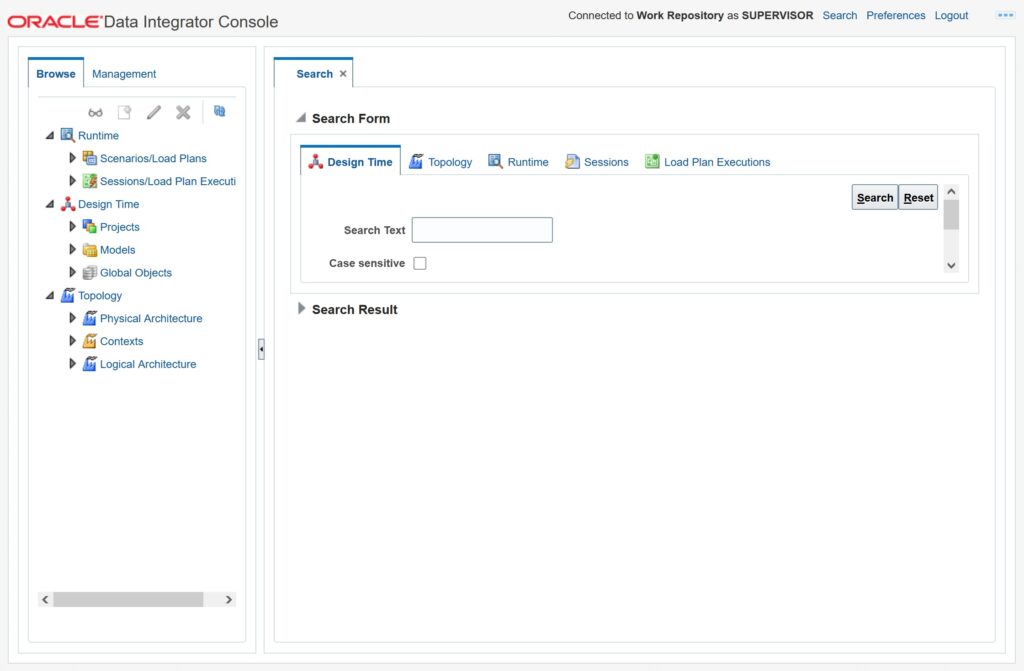
Task: Click the Edit pencil toolbar icon
Action: pyautogui.click(x=153, y=112)
